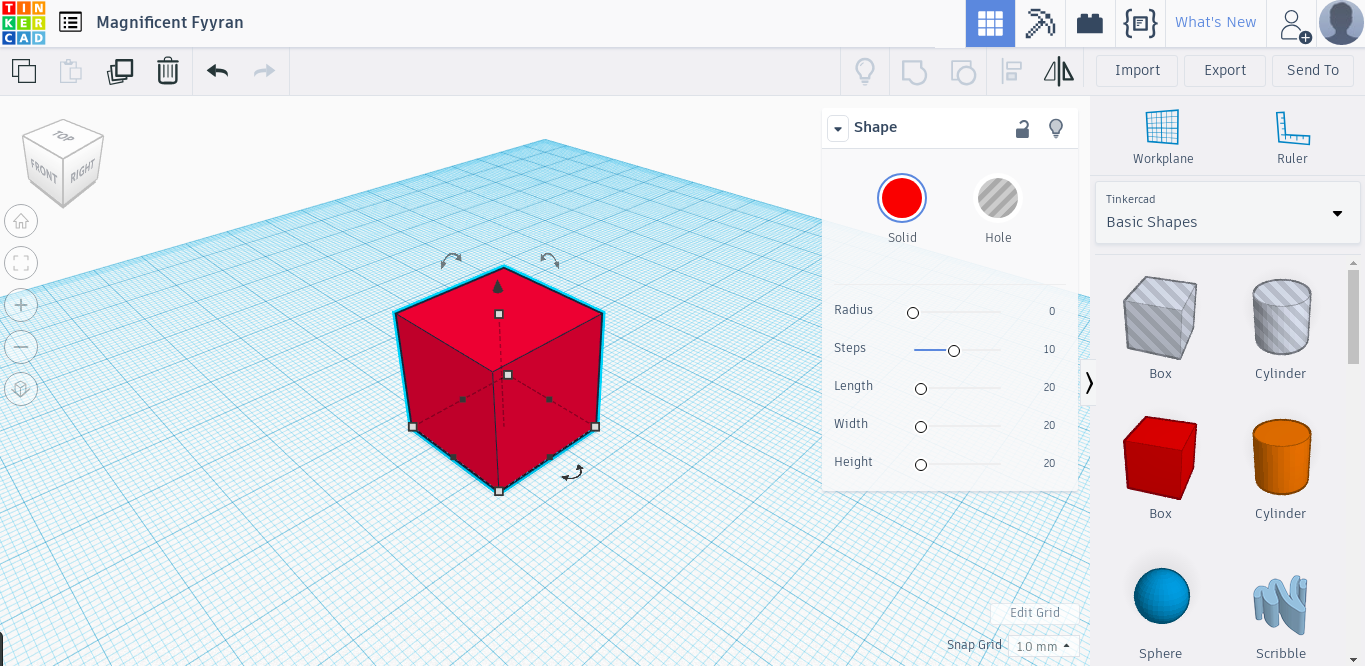The image size is (1365, 666).
Task: Click the view cube TOP face
Action: pos(64,136)
